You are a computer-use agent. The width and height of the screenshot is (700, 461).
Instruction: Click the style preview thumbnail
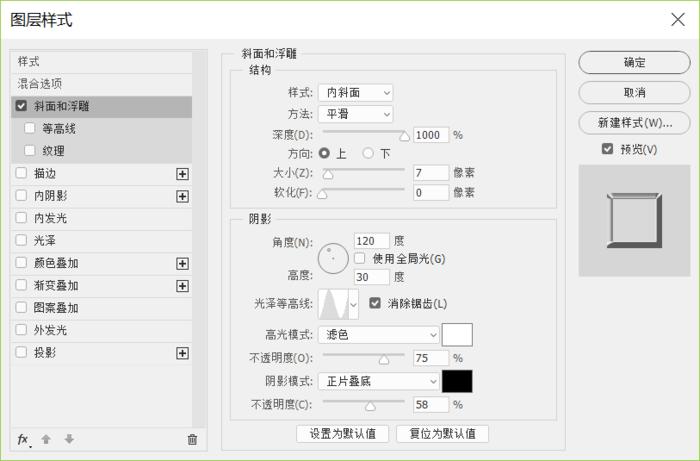coord(634,220)
